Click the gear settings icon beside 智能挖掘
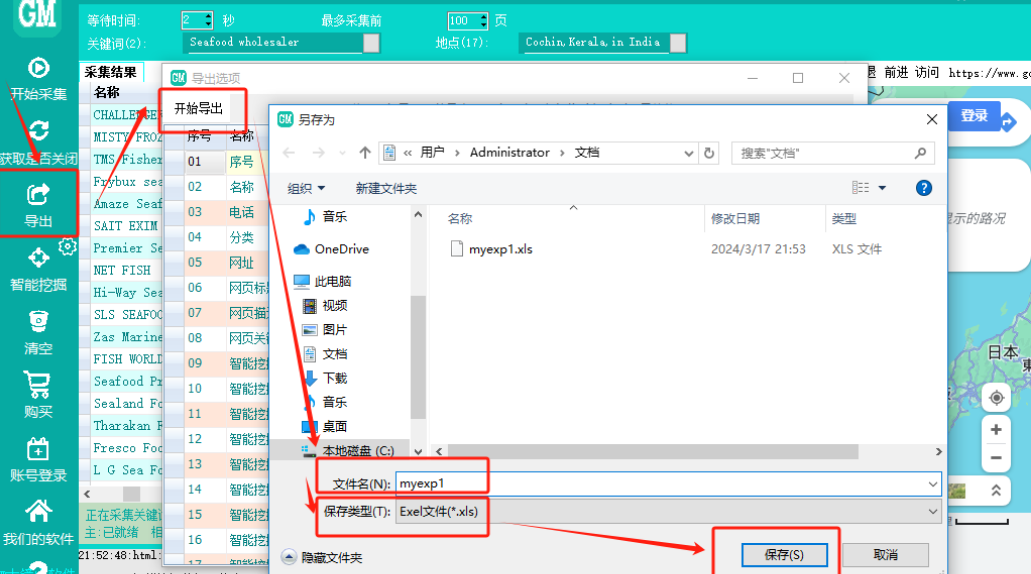Screen dimensions: 1031x574 pyautogui.click(x=67, y=247)
